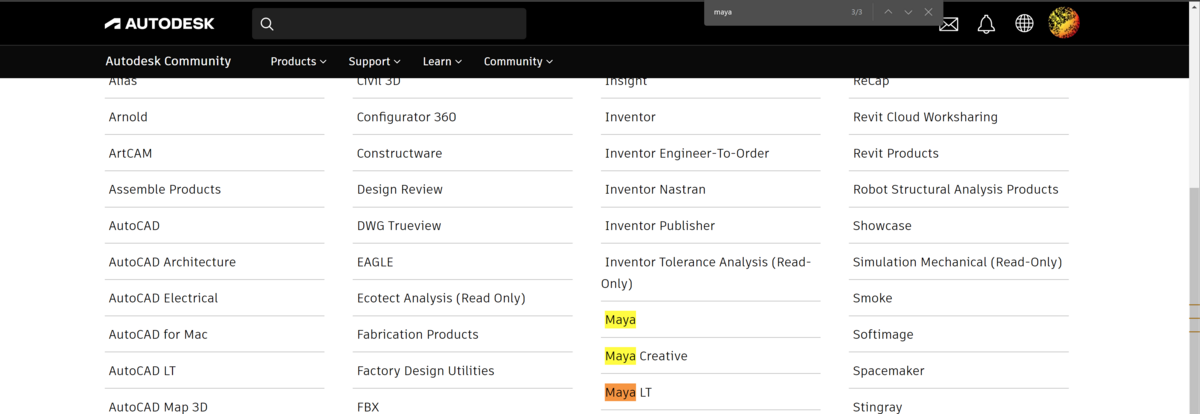
Task: Close the find bar
Action: [929, 12]
